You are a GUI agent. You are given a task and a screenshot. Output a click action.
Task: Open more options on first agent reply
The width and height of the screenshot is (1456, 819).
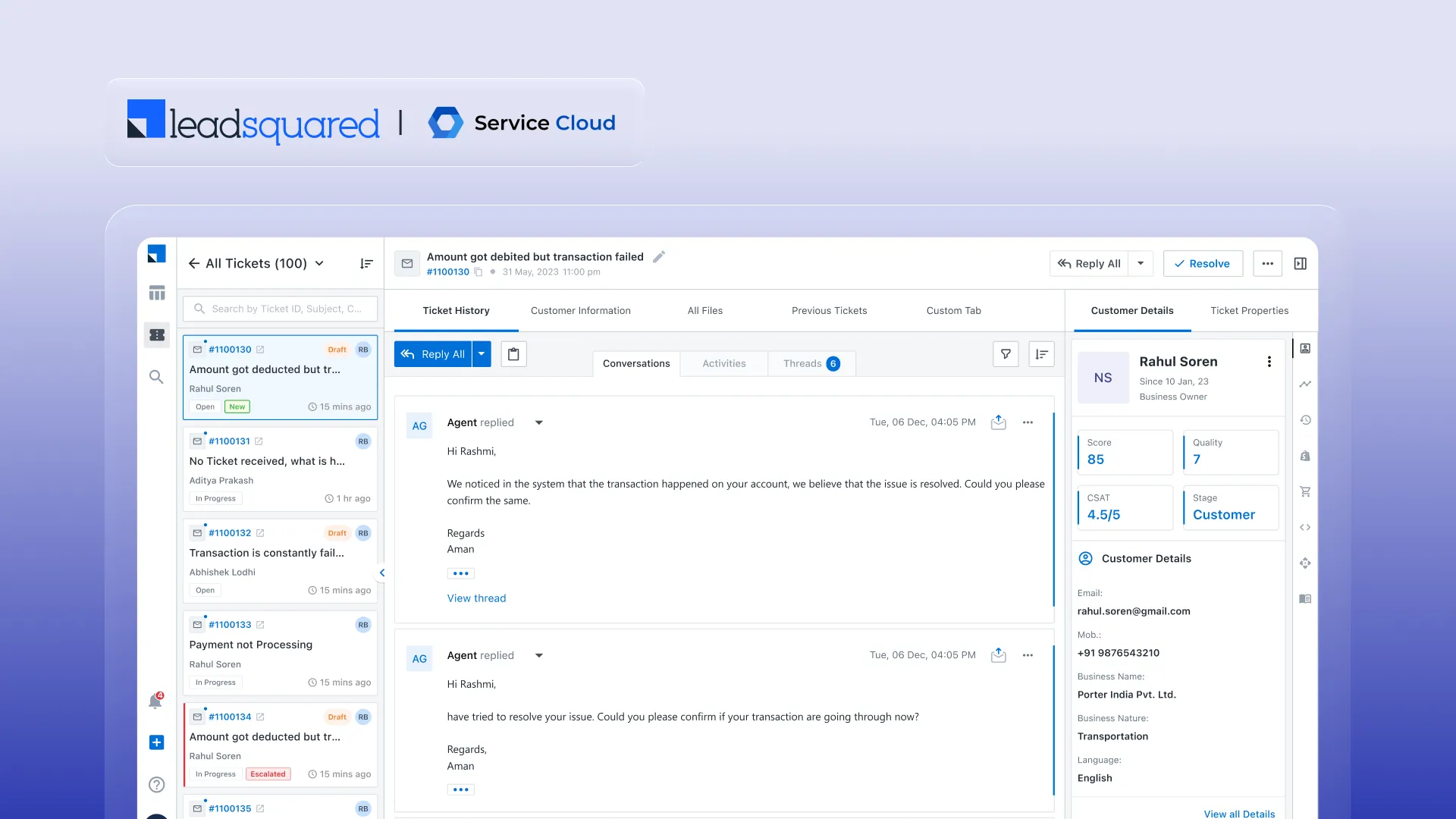tap(1028, 422)
